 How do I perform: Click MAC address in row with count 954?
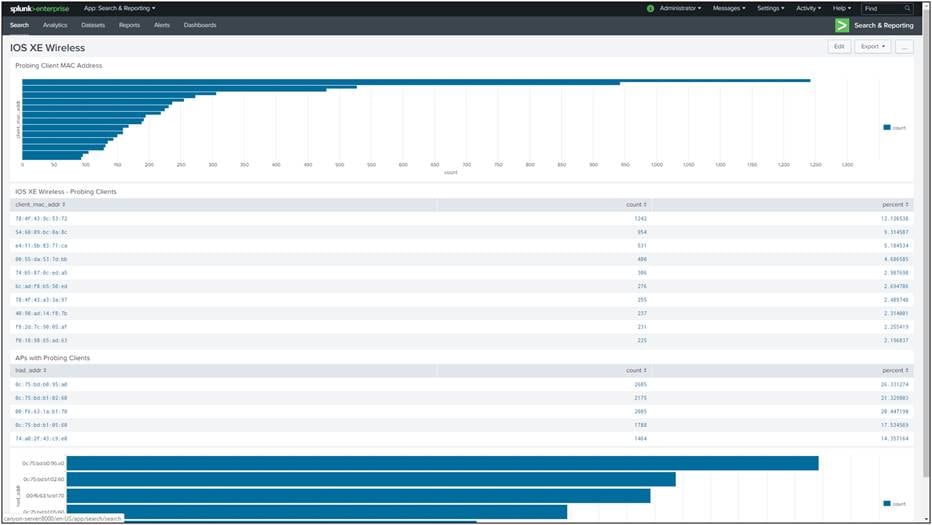point(41,232)
